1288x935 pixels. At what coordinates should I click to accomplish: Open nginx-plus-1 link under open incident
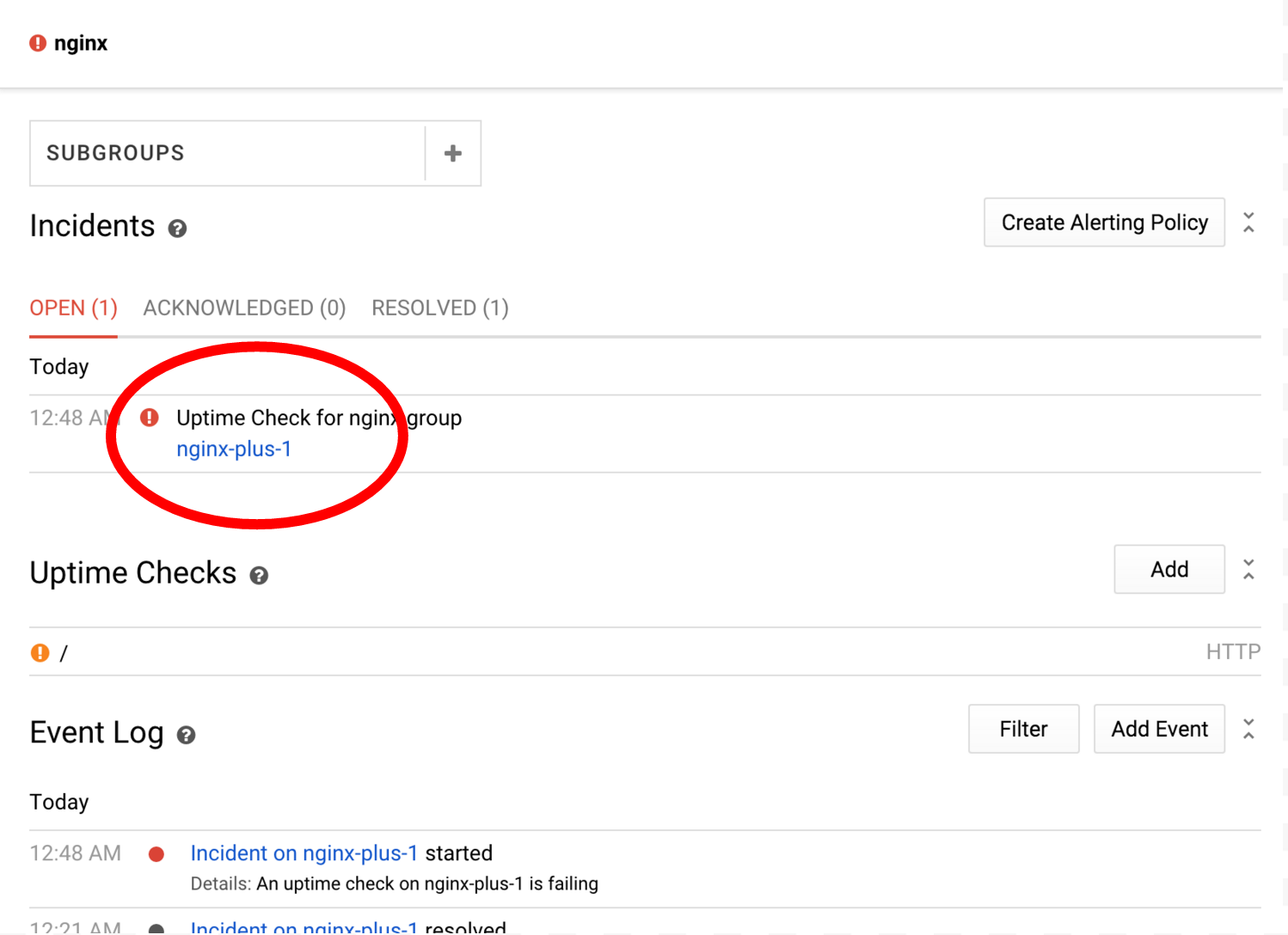click(234, 449)
